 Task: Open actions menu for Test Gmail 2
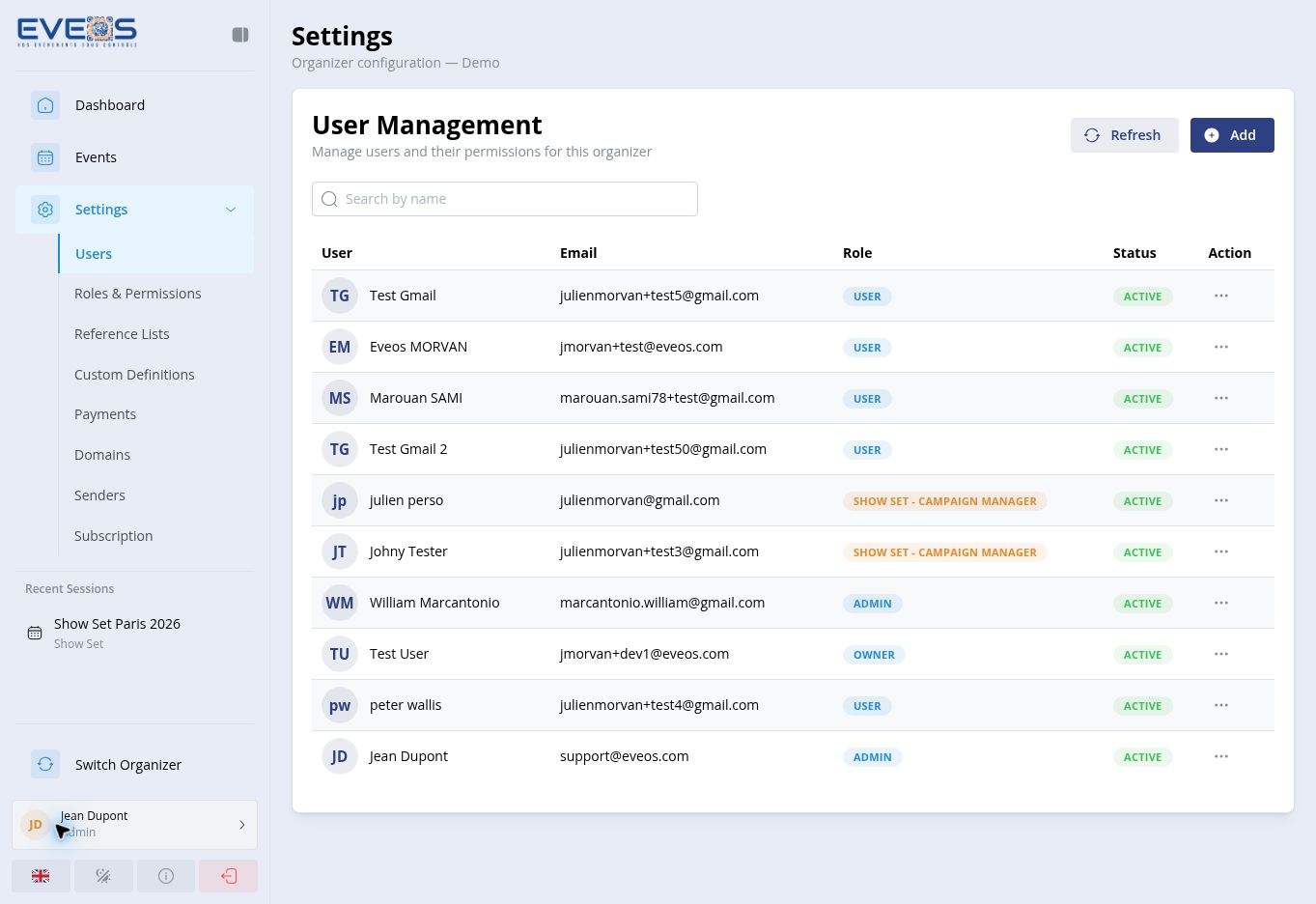coord(1221,449)
